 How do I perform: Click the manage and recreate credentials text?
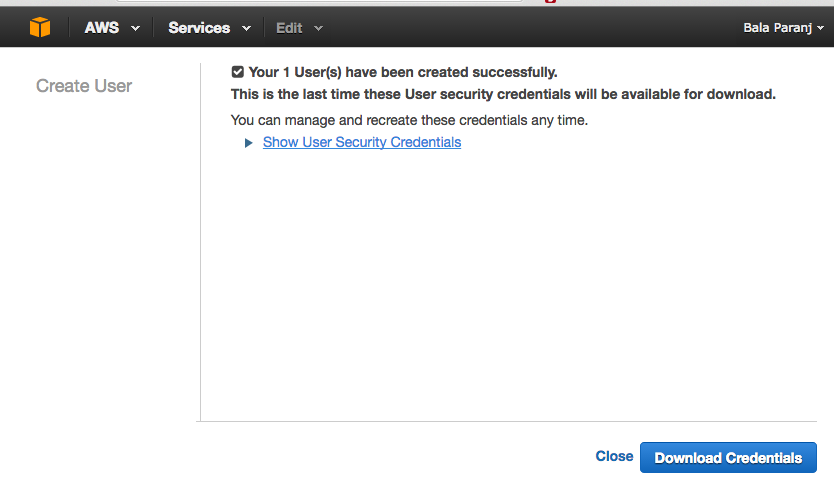[x=409, y=120]
